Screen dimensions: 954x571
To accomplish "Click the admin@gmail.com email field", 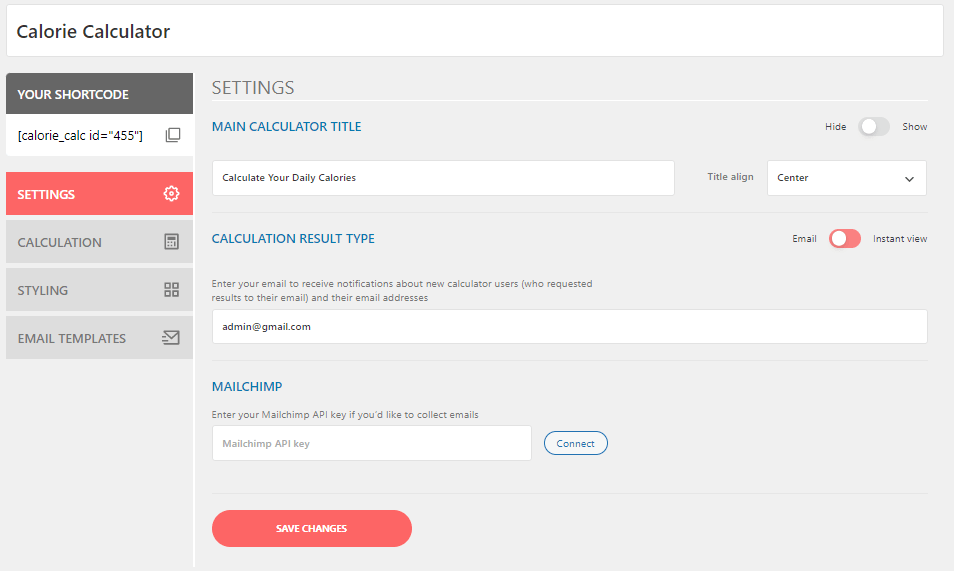I will pos(569,326).
